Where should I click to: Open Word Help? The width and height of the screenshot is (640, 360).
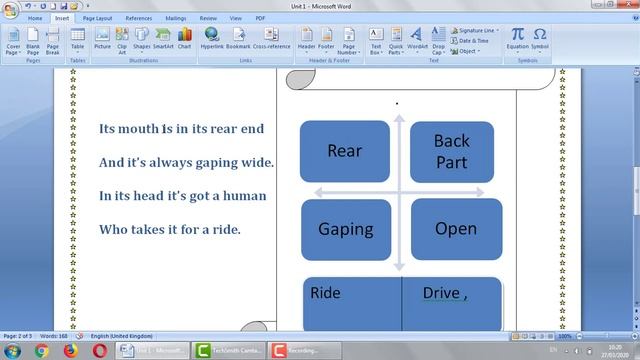[x=636, y=18]
